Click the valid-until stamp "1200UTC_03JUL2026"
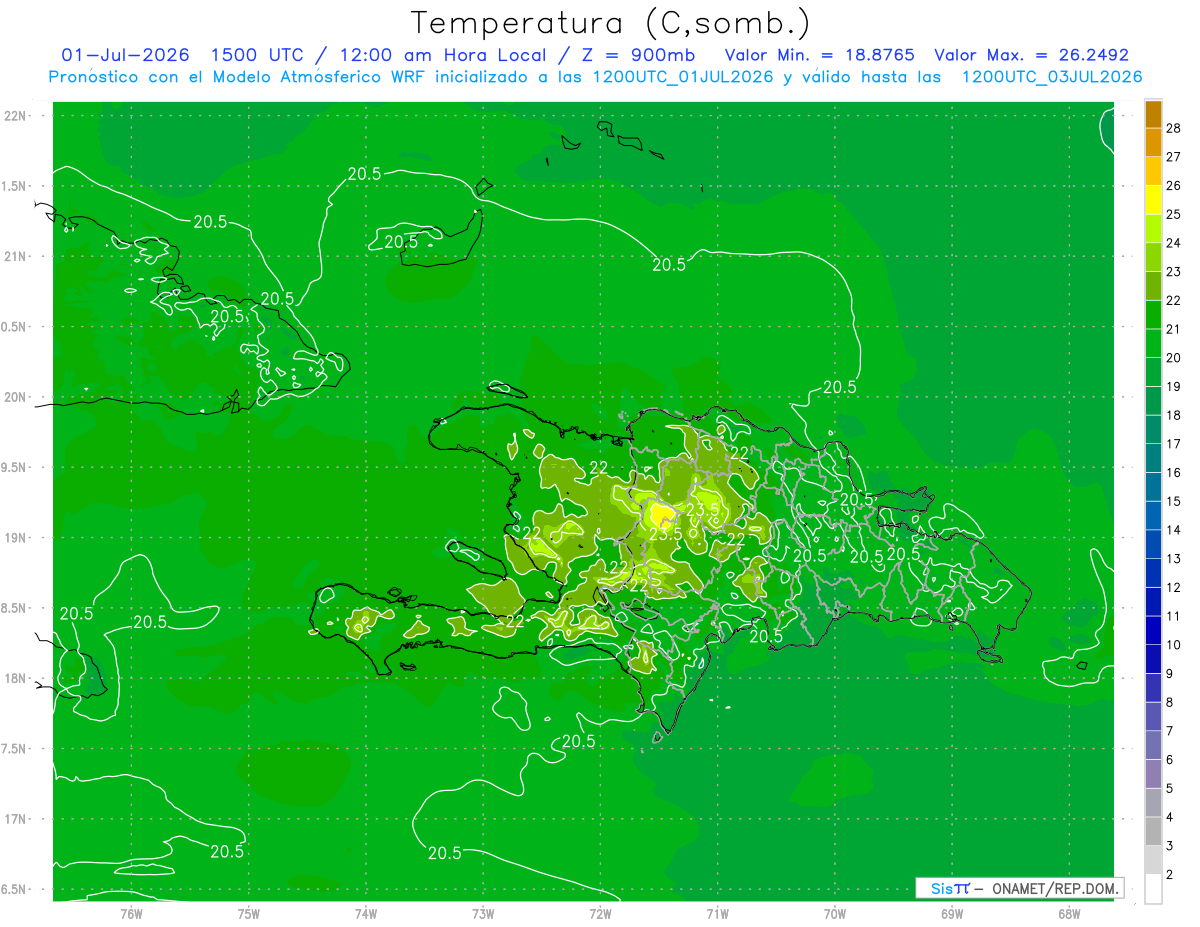Viewport: 1200px width, 927px height. coord(1052,77)
